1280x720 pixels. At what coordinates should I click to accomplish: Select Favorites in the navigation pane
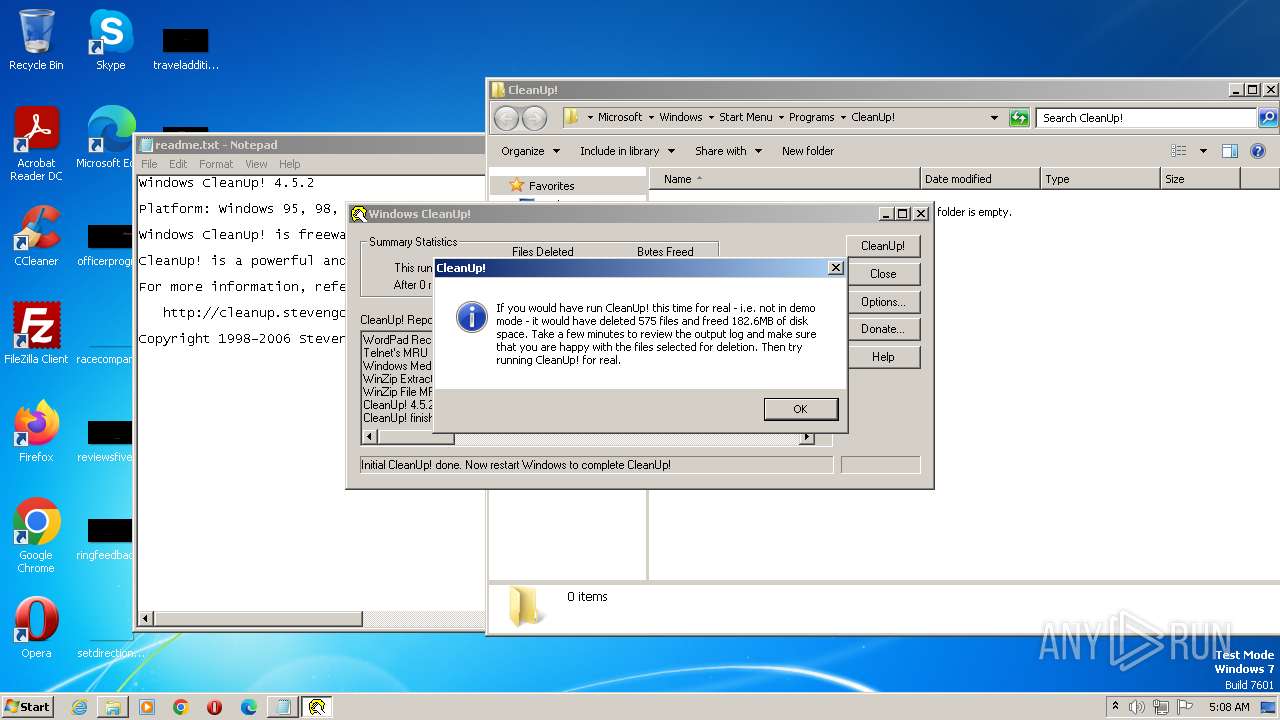(551, 185)
